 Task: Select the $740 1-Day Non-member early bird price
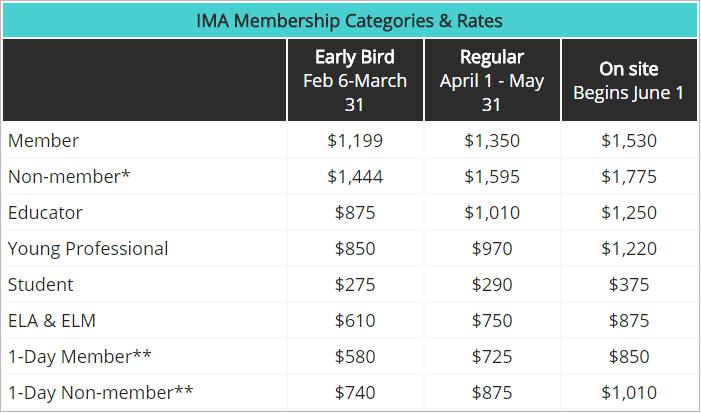355,393
